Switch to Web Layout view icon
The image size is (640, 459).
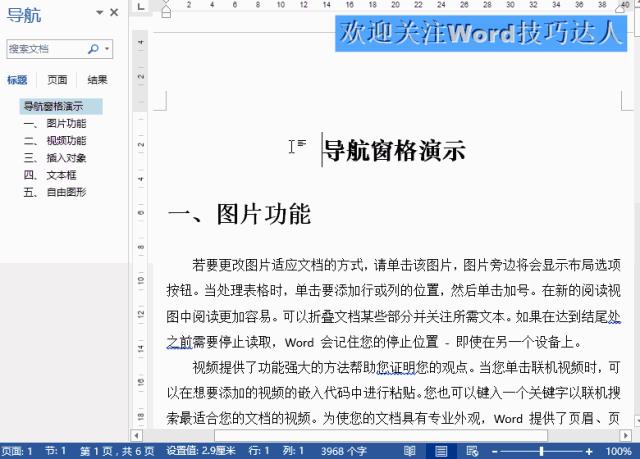tap(472, 451)
